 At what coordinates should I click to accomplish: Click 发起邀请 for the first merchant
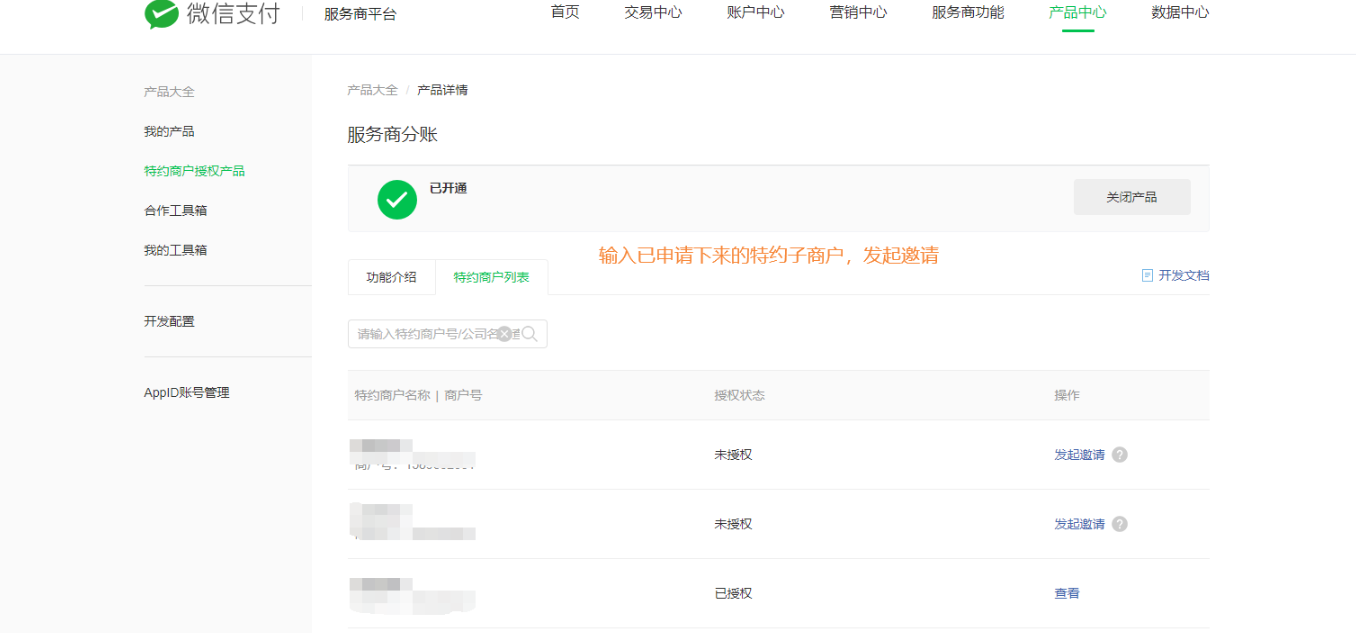tap(1079, 455)
